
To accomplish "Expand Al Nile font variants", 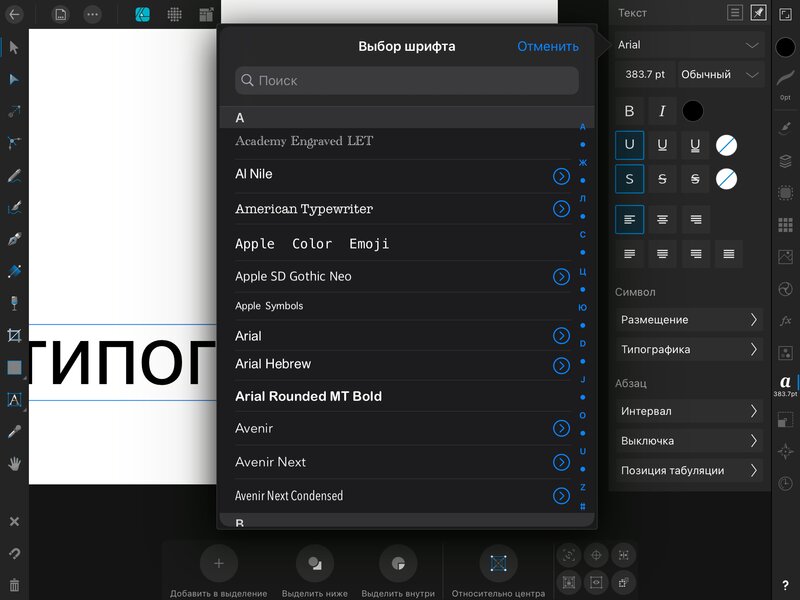I will [x=561, y=176].
